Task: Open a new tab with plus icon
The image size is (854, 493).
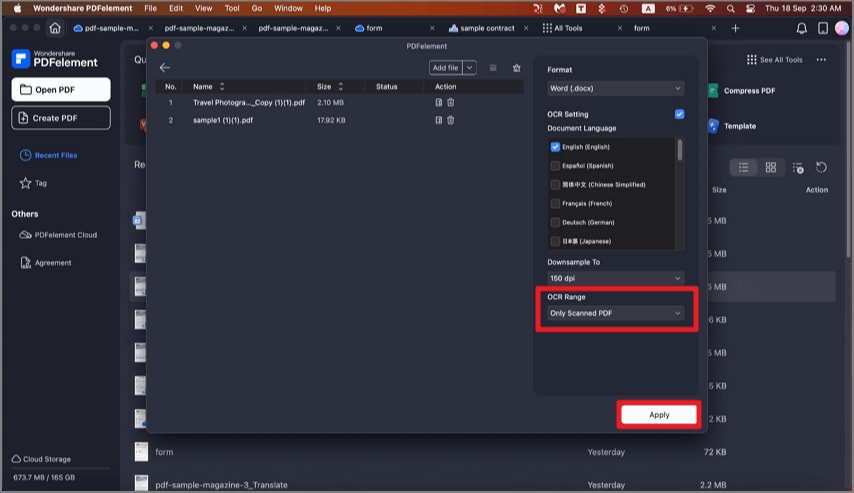Action: tap(735, 28)
